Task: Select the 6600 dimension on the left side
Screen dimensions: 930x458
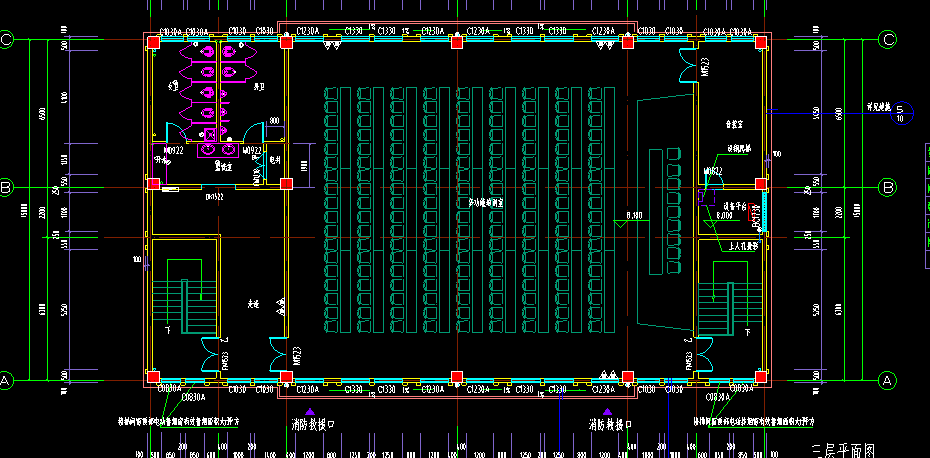Action: [x=42, y=114]
